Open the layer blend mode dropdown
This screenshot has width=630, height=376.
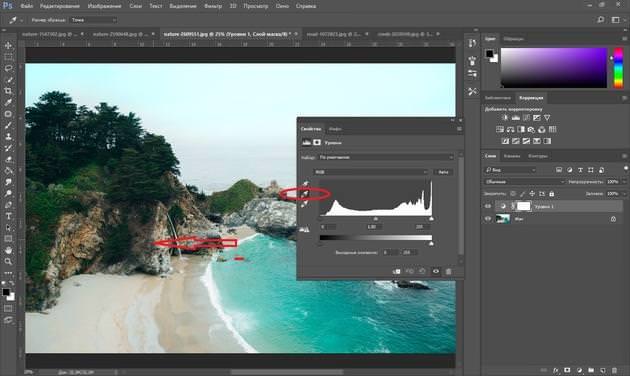point(525,182)
